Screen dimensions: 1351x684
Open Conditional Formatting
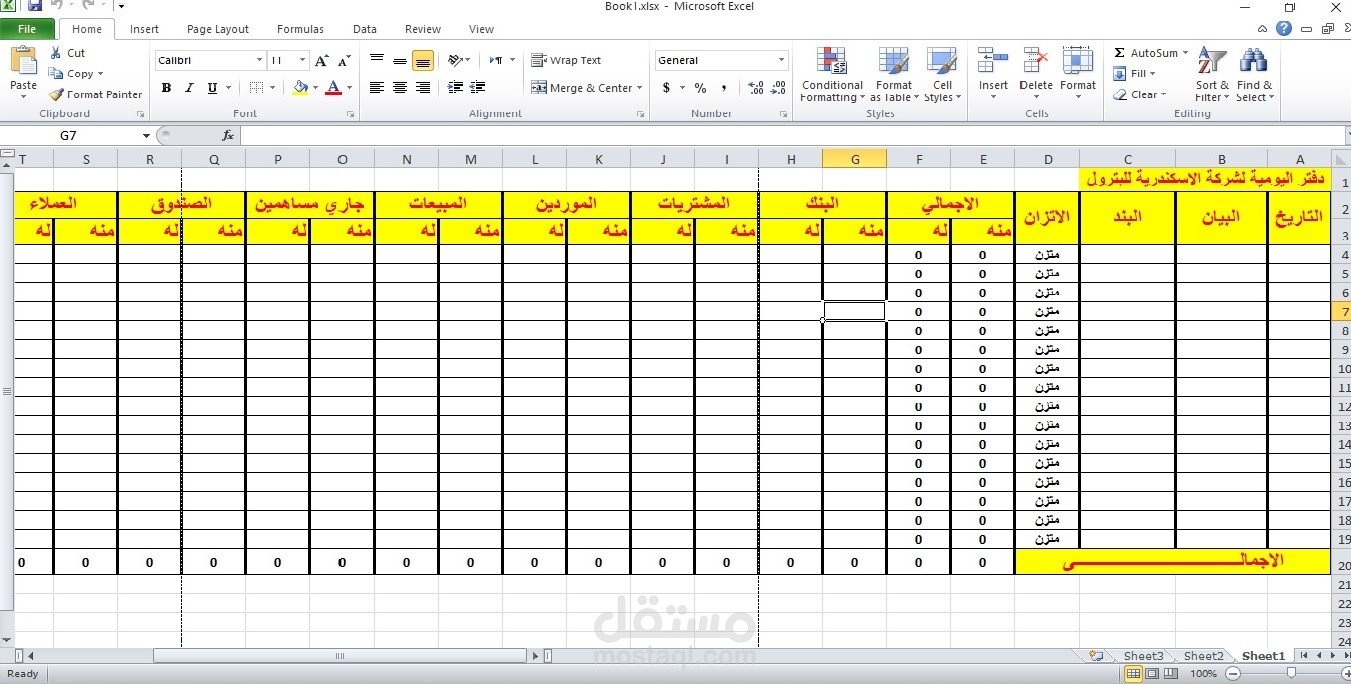pos(832,75)
